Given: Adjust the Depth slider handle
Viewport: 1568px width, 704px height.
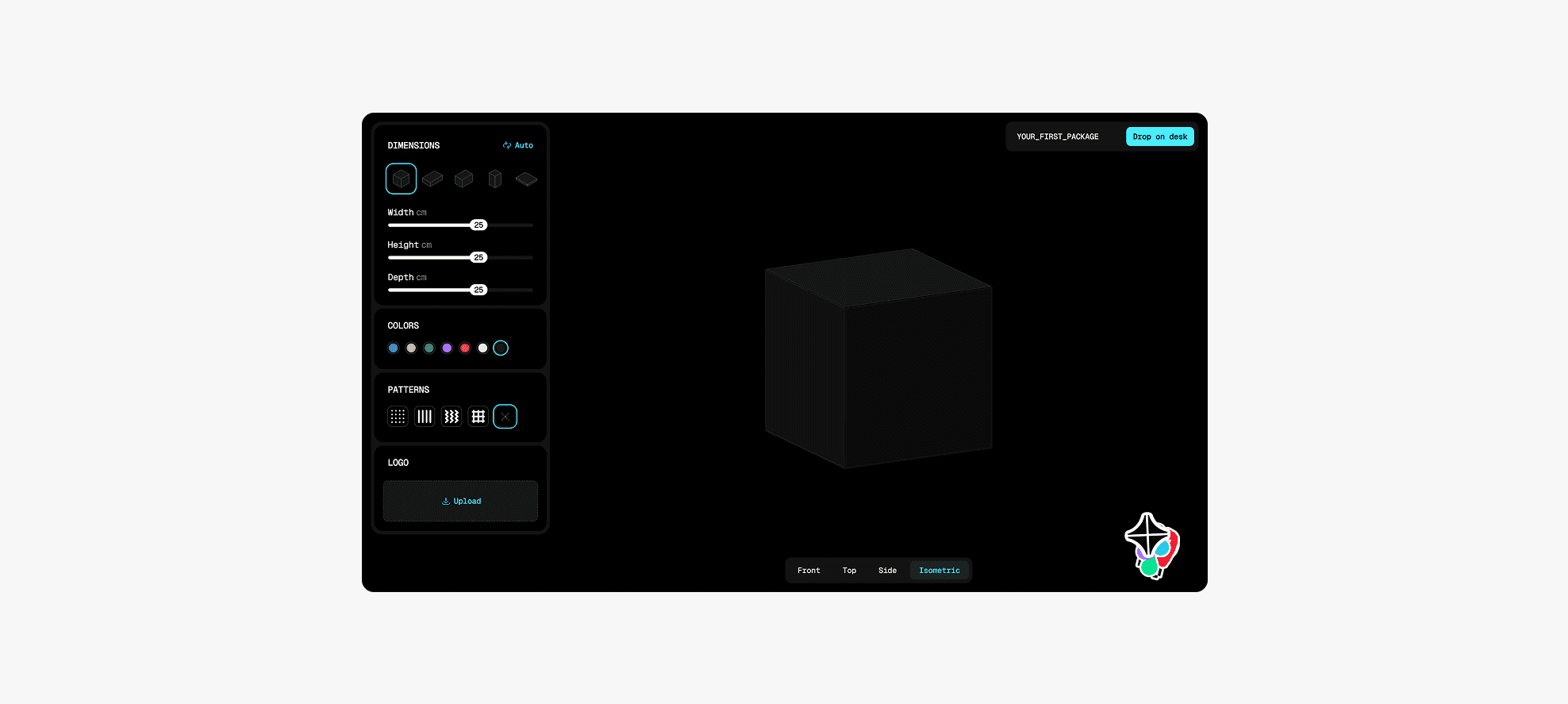Looking at the screenshot, I should tap(478, 290).
